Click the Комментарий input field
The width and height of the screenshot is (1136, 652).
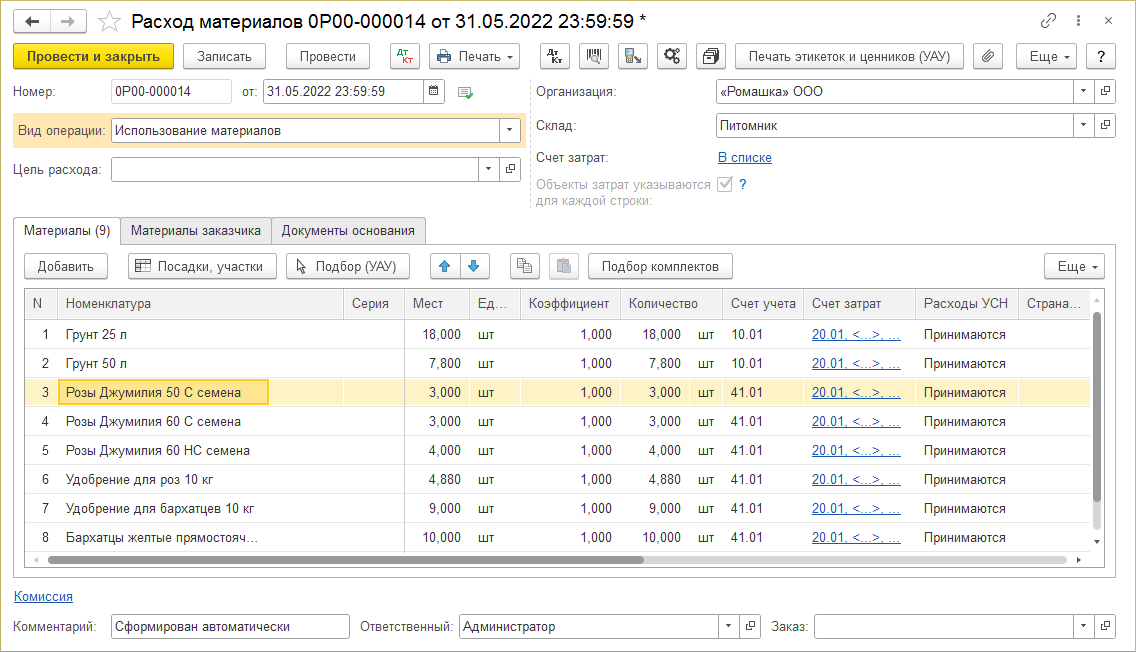click(x=230, y=627)
